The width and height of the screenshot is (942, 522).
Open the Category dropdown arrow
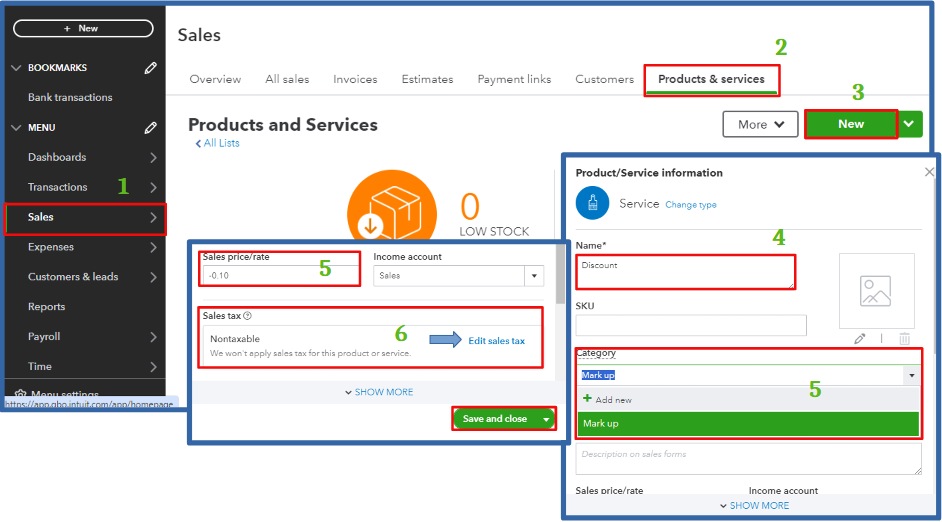coord(911,375)
